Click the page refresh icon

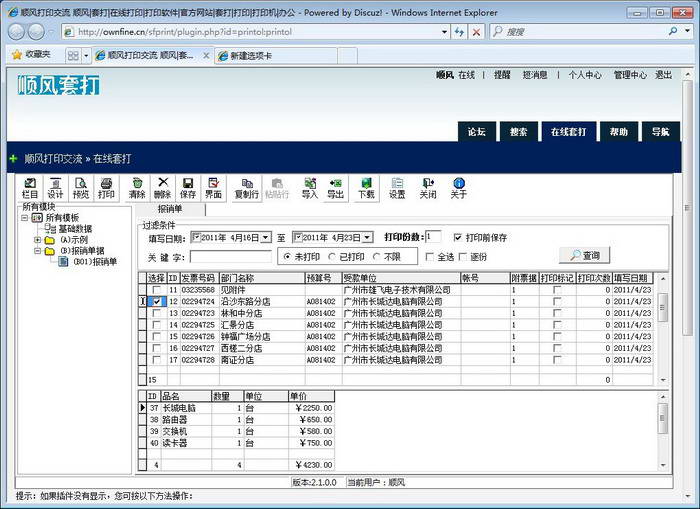[459, 32]
